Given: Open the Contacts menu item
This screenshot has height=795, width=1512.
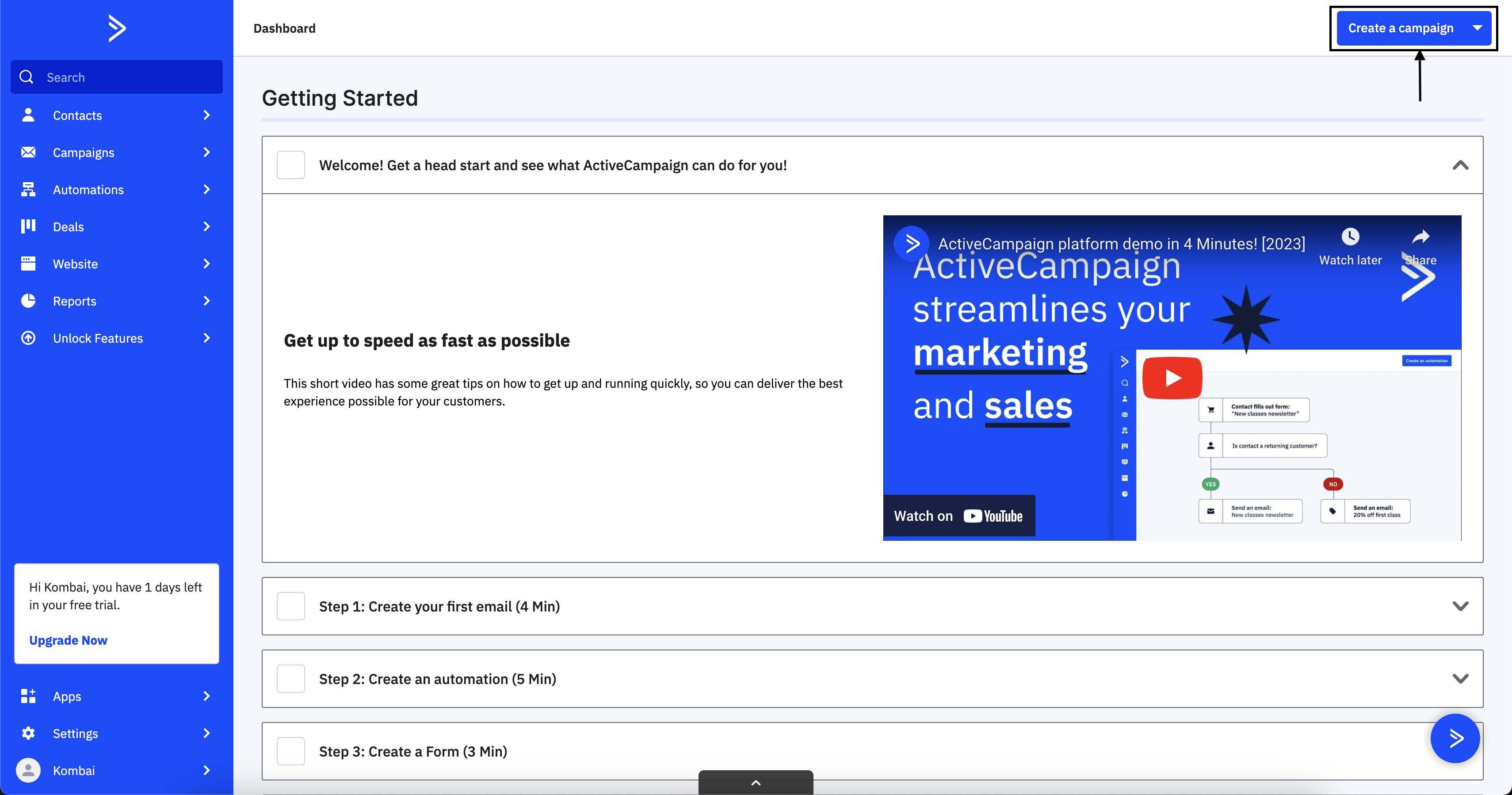Looking at the screenshot, I should pos(116,115).
